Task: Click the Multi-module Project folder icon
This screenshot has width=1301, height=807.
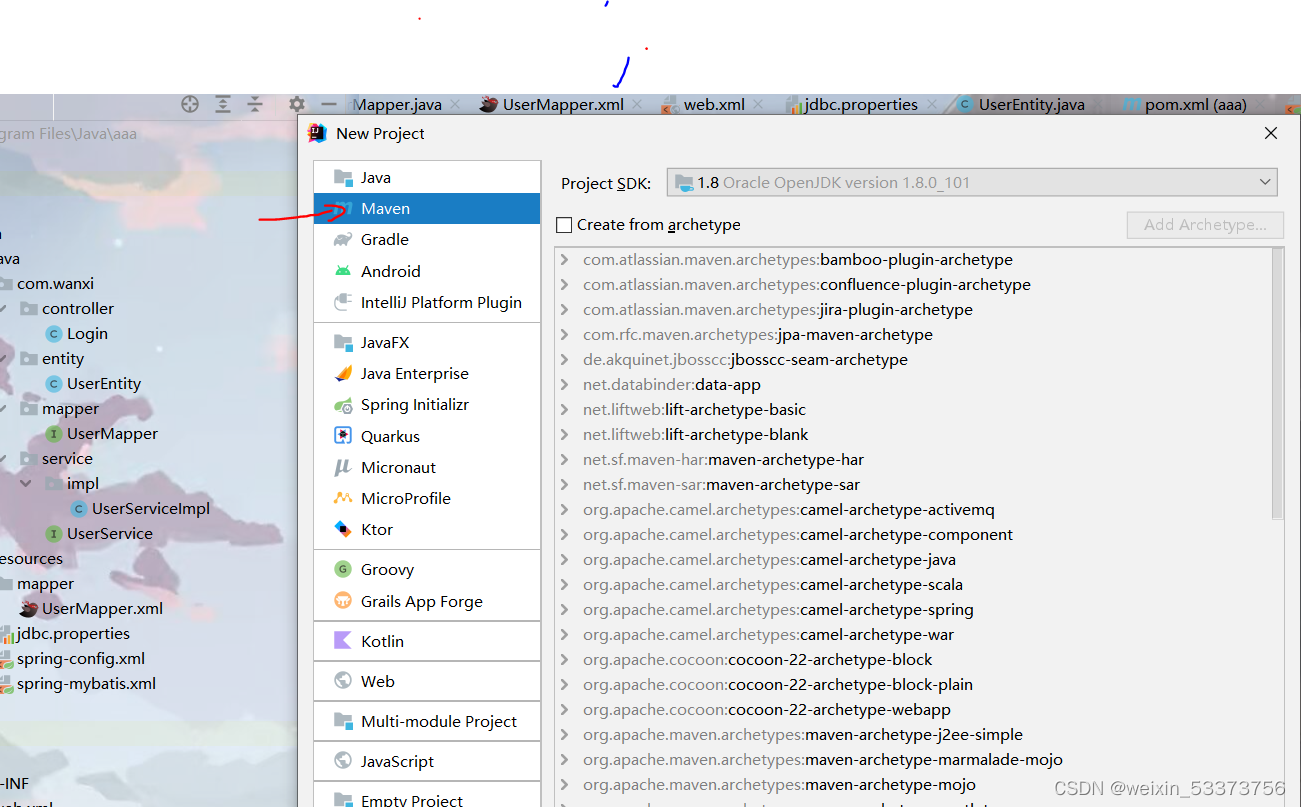Action: [343, 721]
